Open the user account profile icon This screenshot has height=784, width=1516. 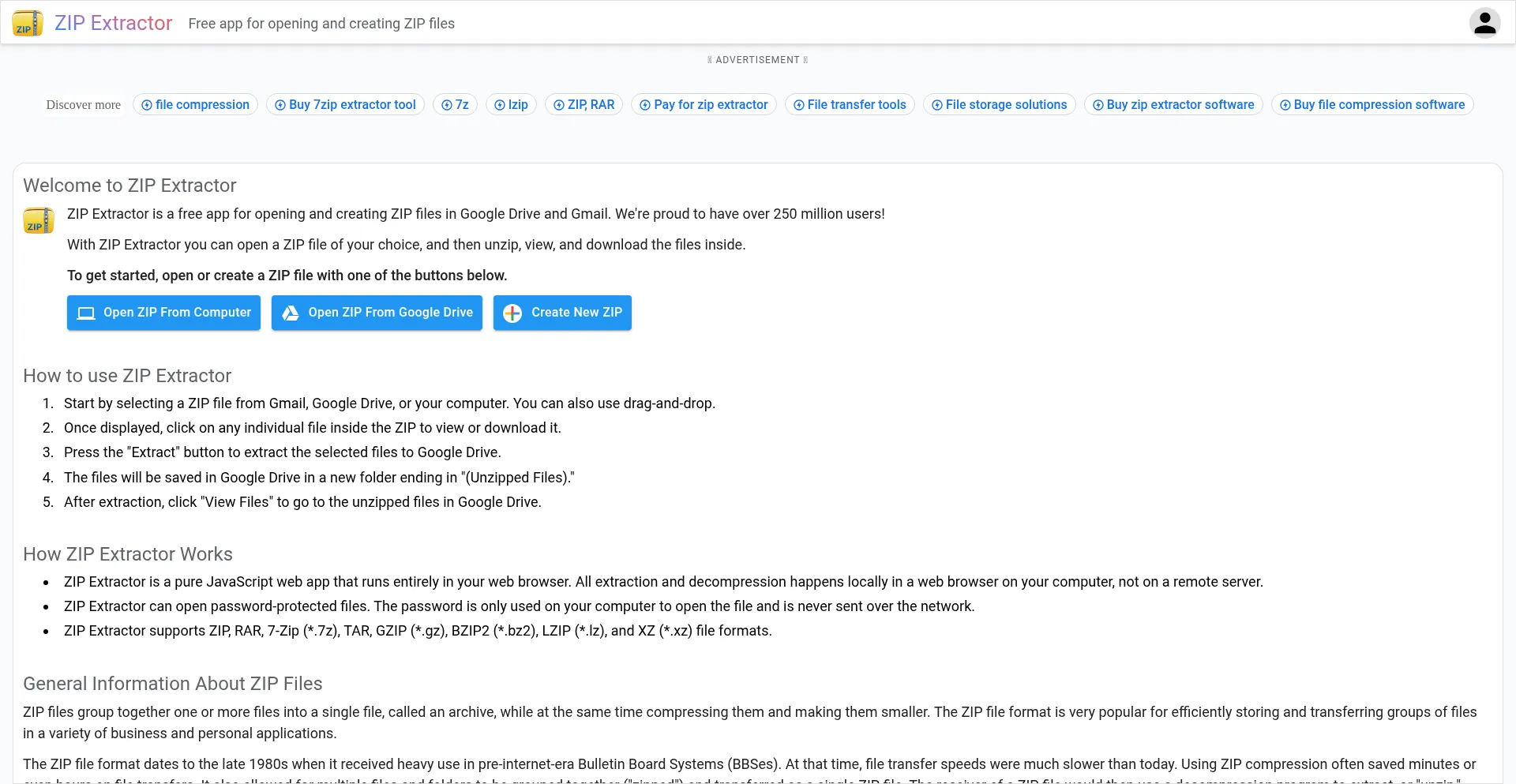[1484, 23]
